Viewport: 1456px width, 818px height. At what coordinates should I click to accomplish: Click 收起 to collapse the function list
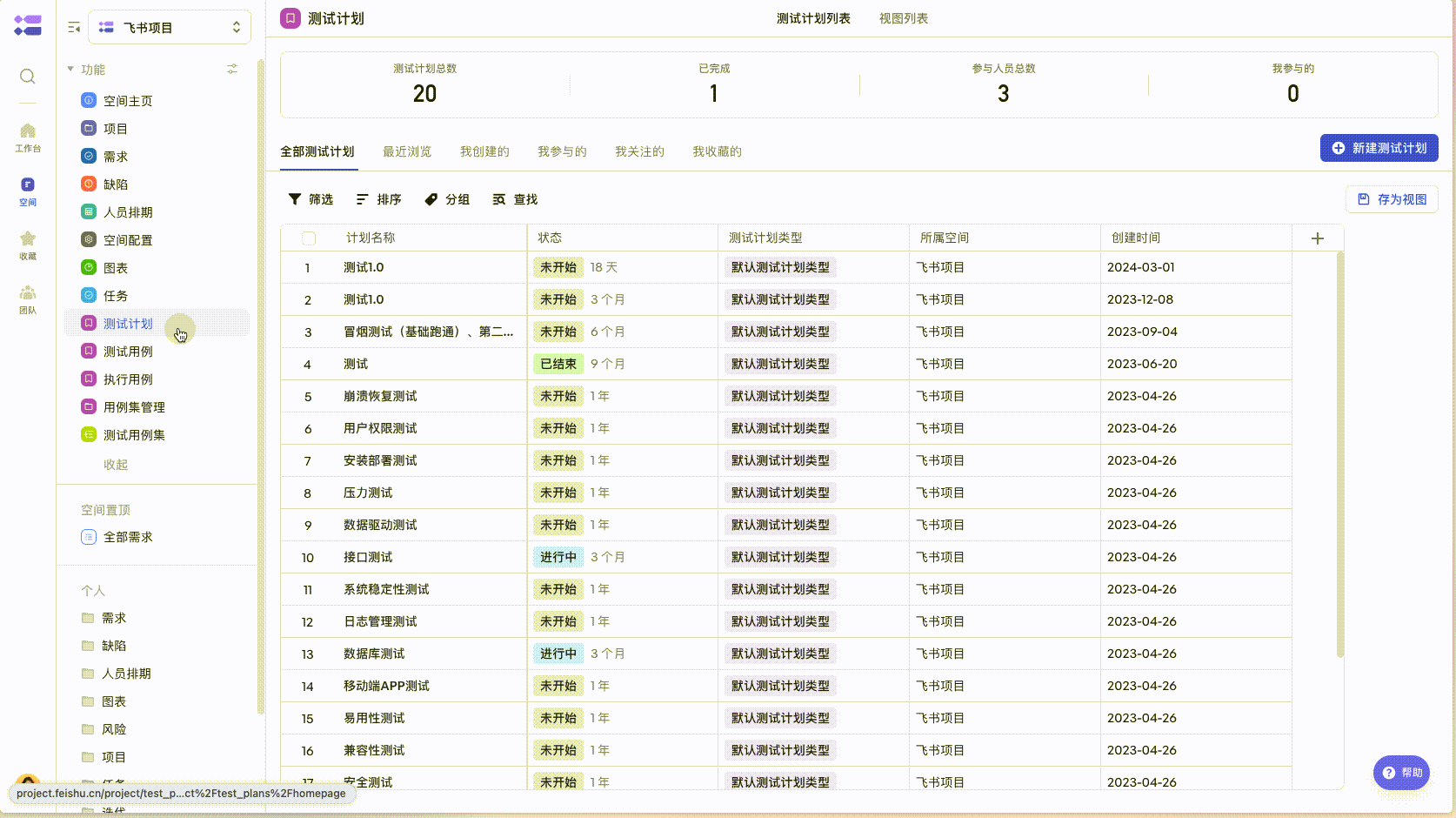coord(116,465)
